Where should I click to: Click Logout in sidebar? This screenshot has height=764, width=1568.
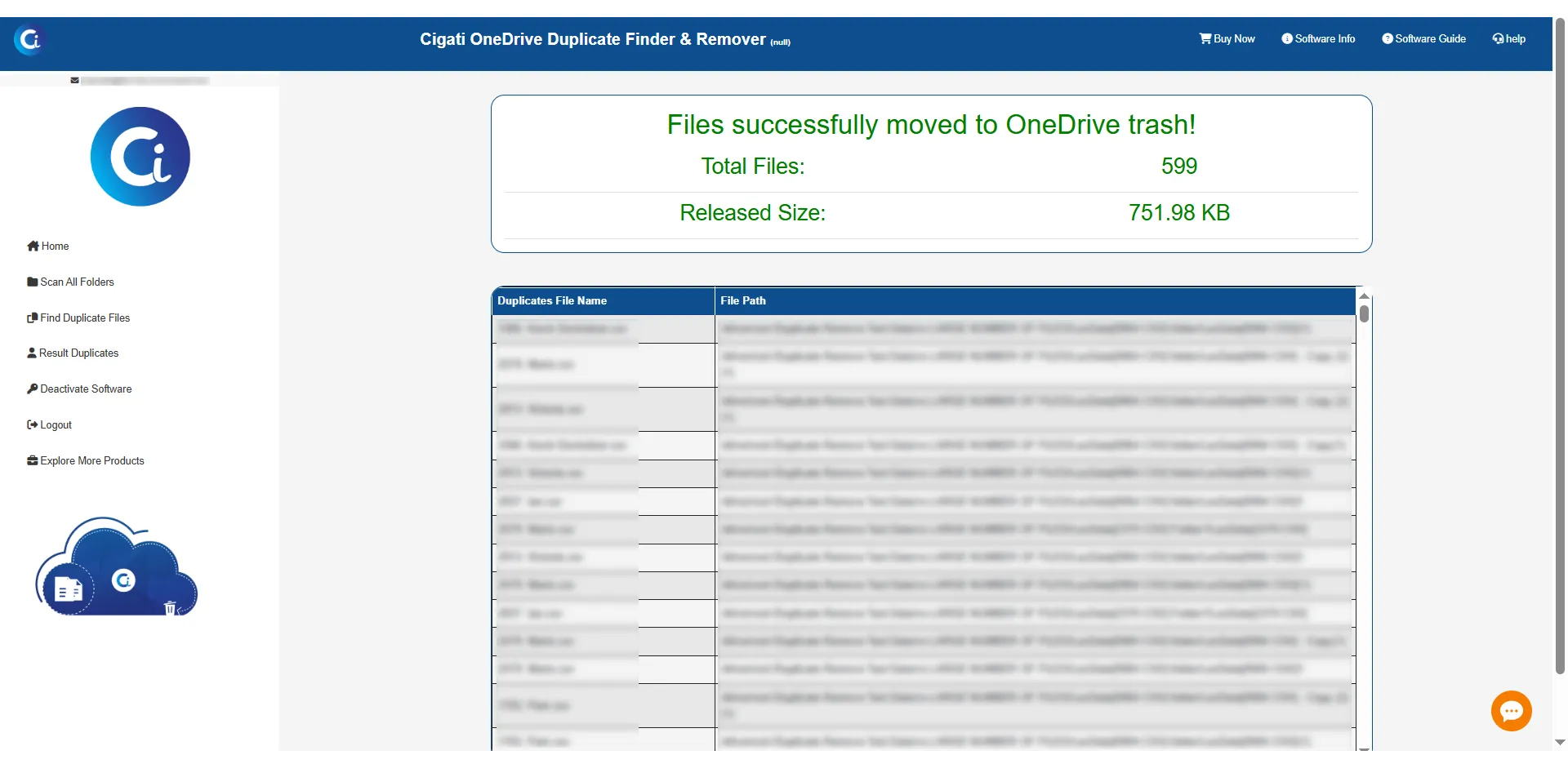pyautogui.click(x=49, y=424)
